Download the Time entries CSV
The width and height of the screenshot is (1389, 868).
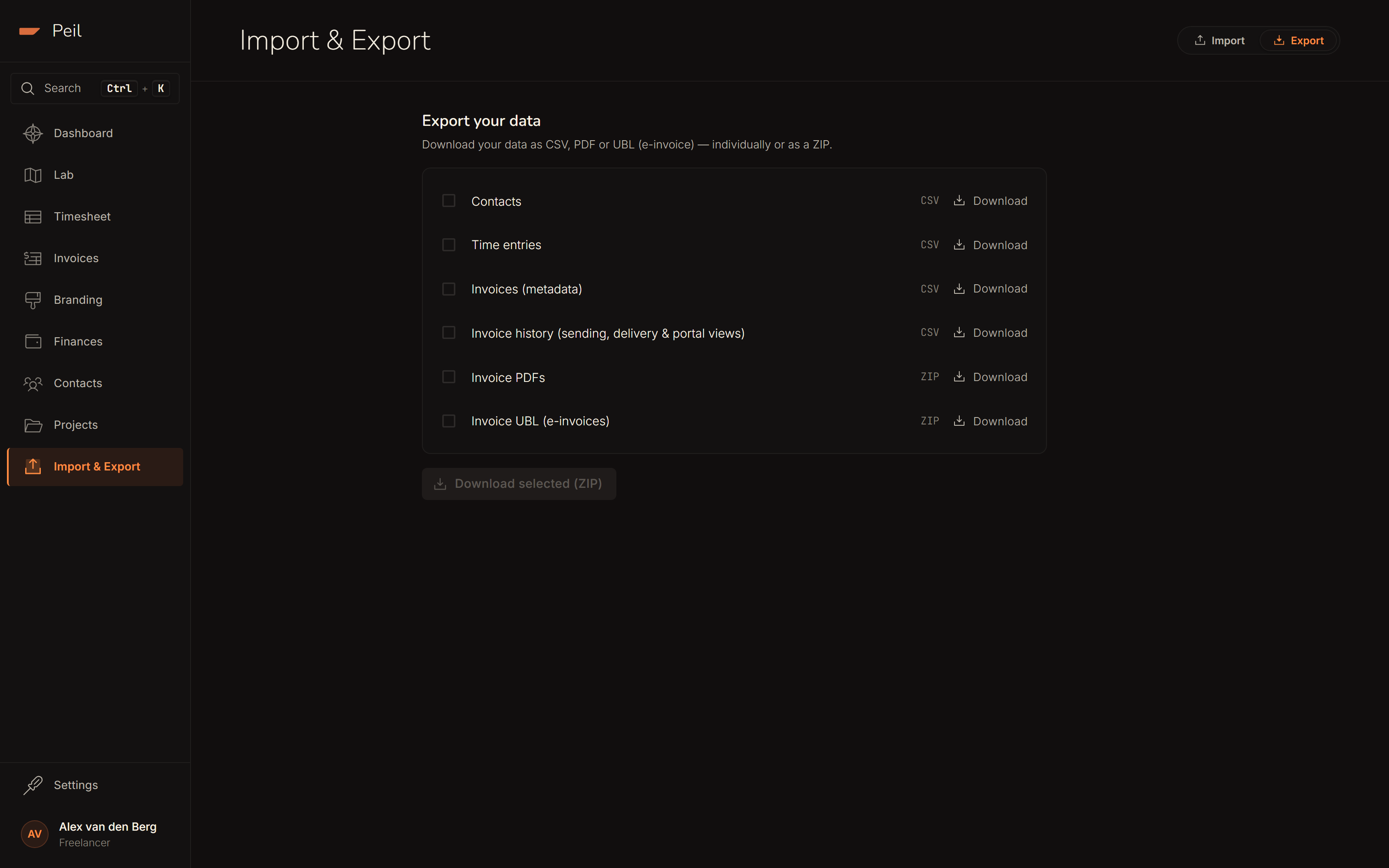(991, 245)
